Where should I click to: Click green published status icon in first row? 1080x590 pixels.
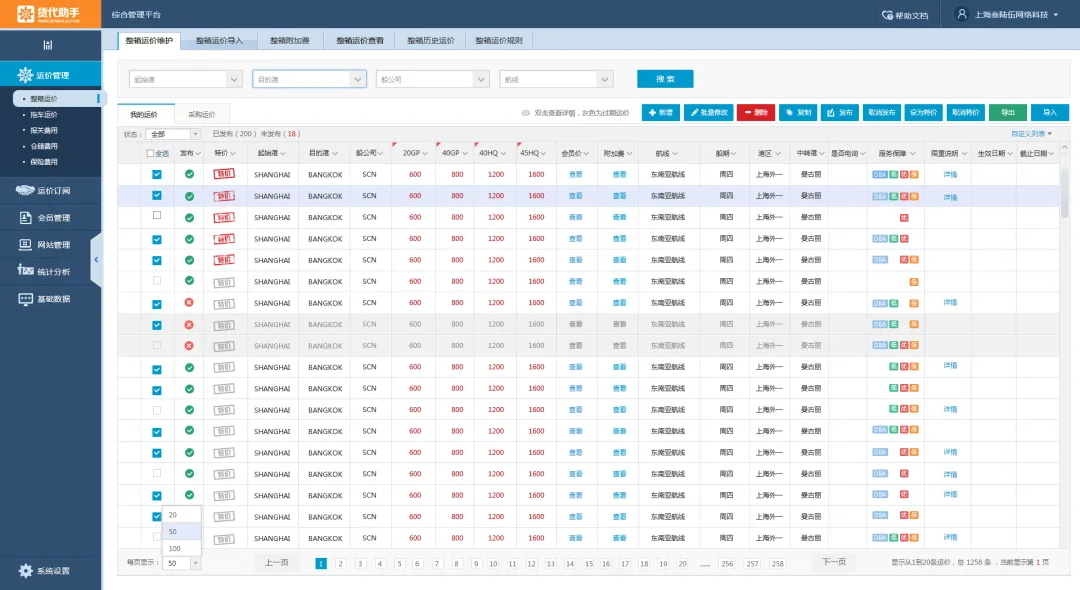pyautogui.click(x=189, y=174)
